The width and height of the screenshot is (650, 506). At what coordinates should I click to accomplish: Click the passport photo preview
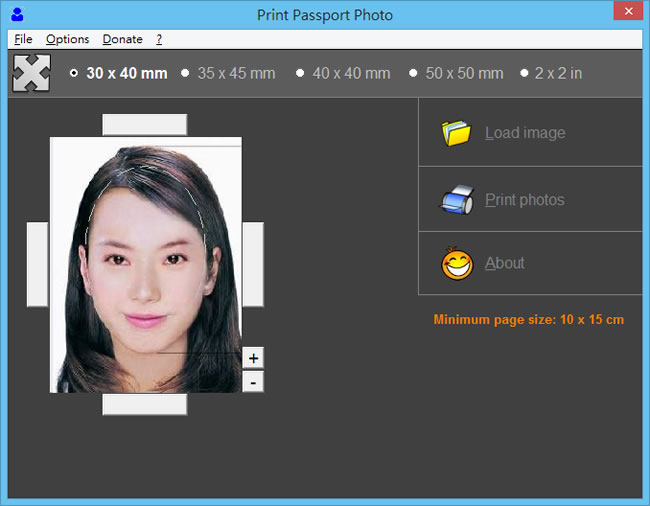(145, 264)
